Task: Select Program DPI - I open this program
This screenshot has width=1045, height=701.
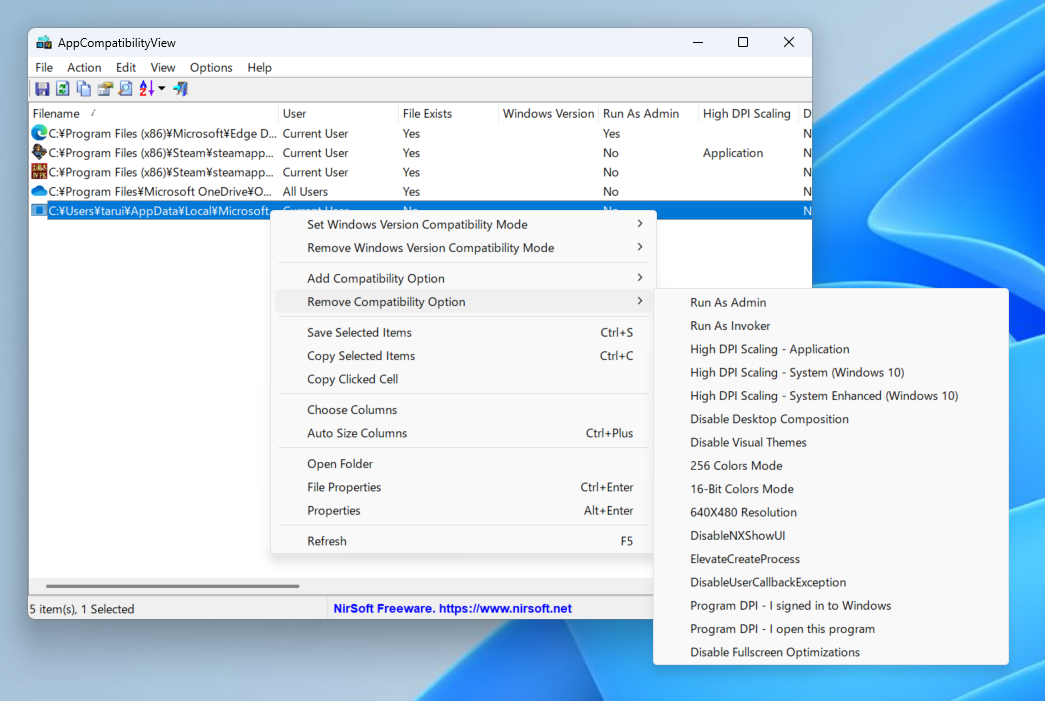Action: pyautogui.click(x=830, y=629)
